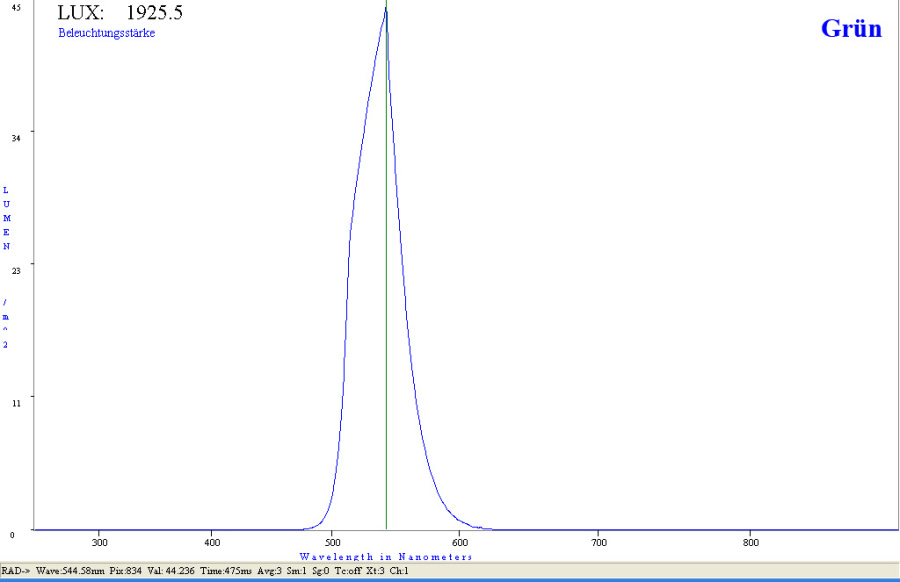The height and width of the screenshot is (582, 900).
Task: Click the 700 tick on wavelength axis
Action: [597, 542]
